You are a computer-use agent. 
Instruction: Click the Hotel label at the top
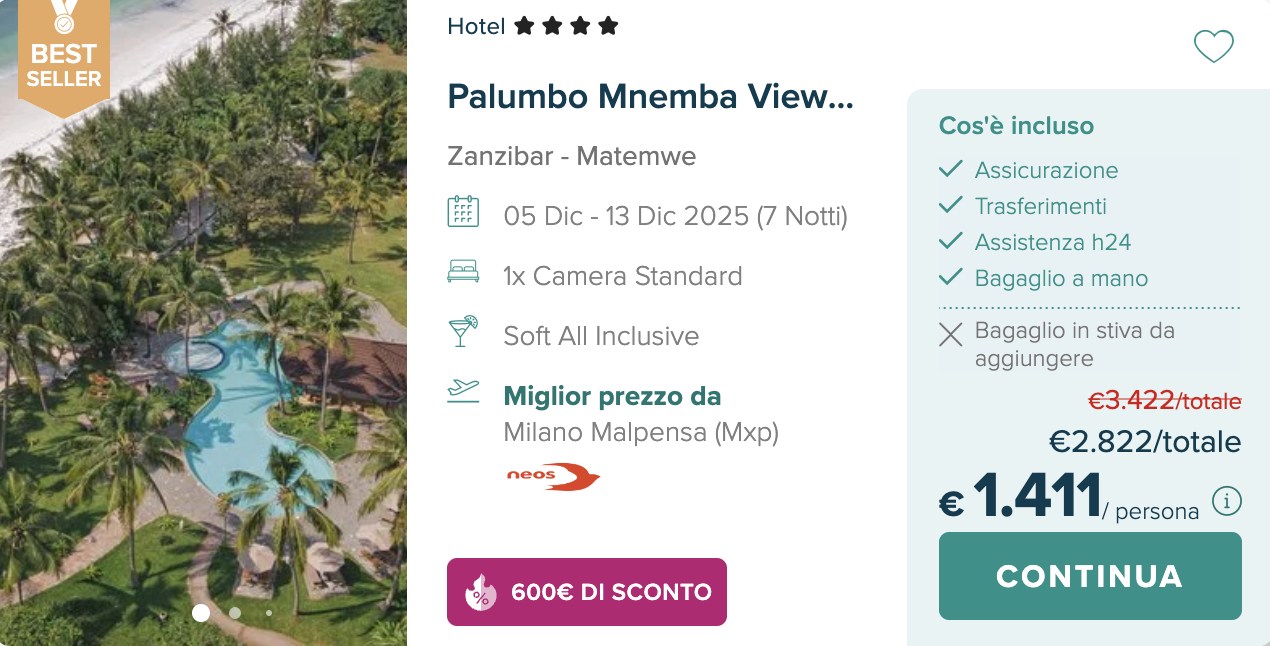476,27
